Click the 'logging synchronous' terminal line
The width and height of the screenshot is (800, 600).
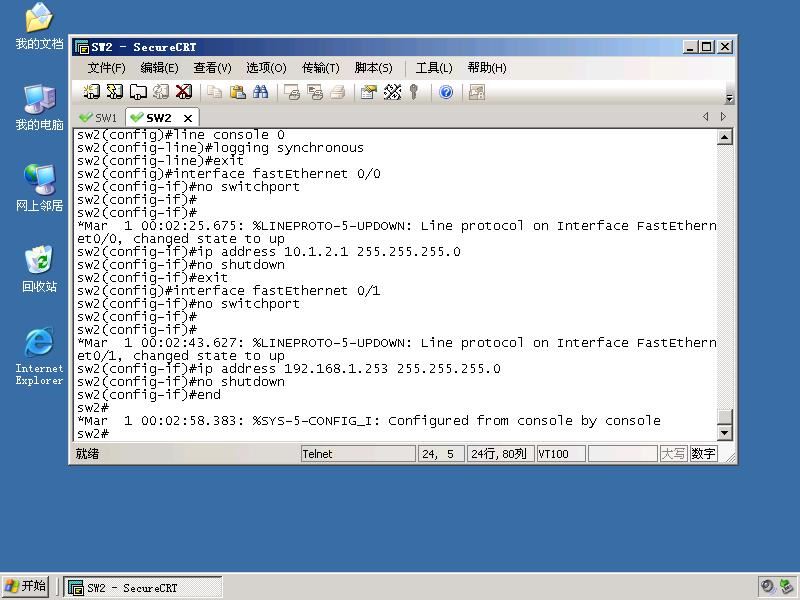(x=220, y=147)
